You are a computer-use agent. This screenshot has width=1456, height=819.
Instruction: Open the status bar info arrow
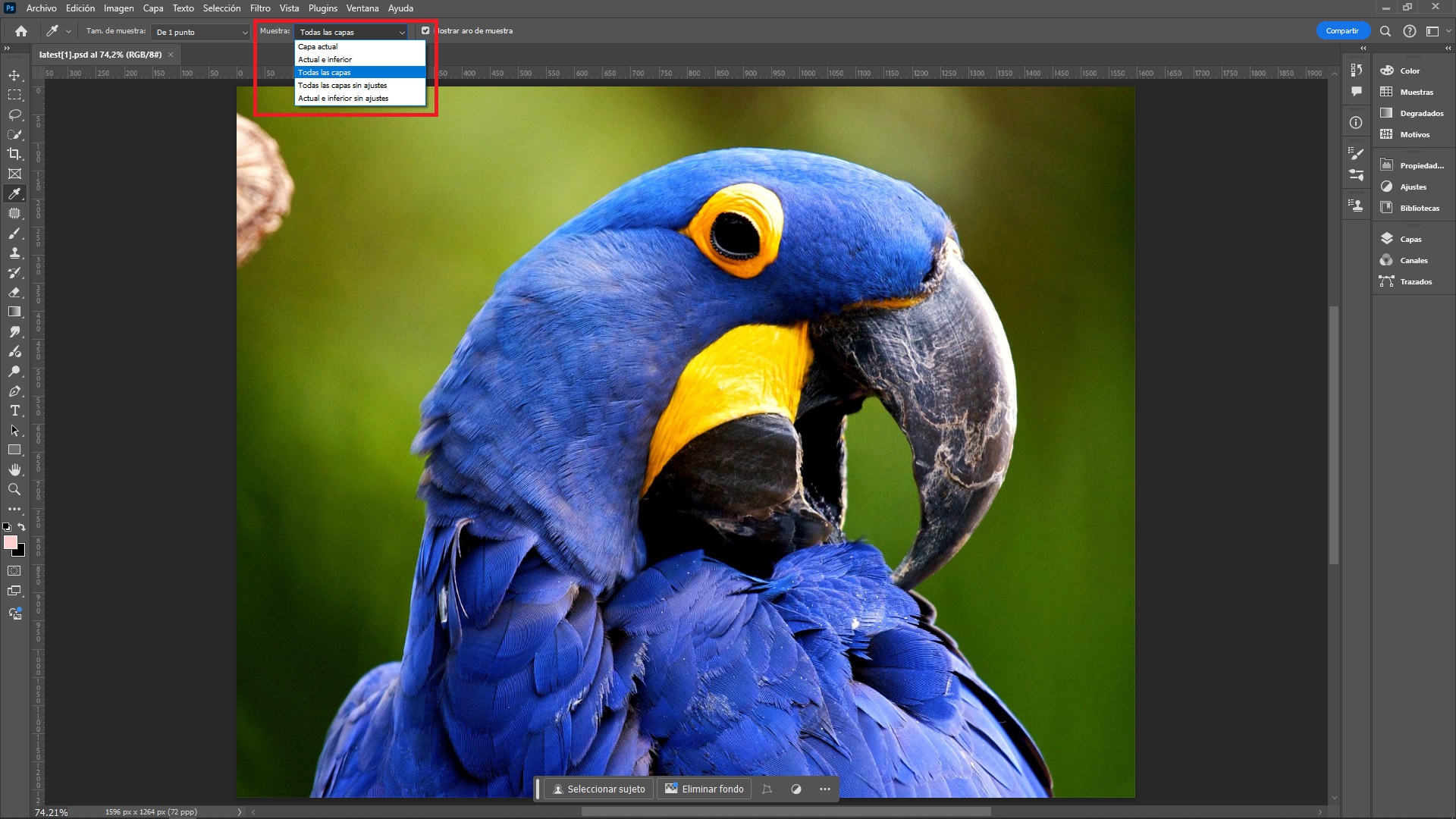[x=240, y=812]
